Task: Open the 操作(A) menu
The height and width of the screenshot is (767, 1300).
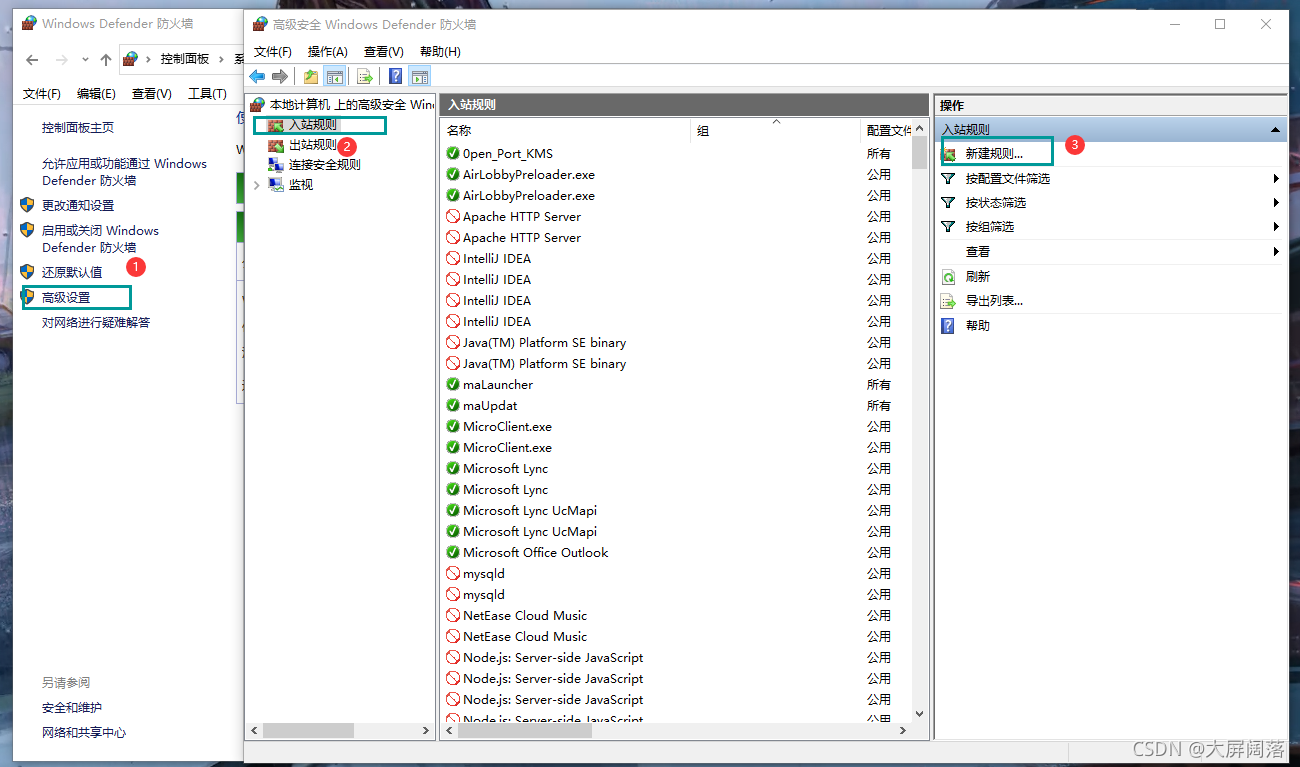Action: pyautogui.click(x=328, y=51)
